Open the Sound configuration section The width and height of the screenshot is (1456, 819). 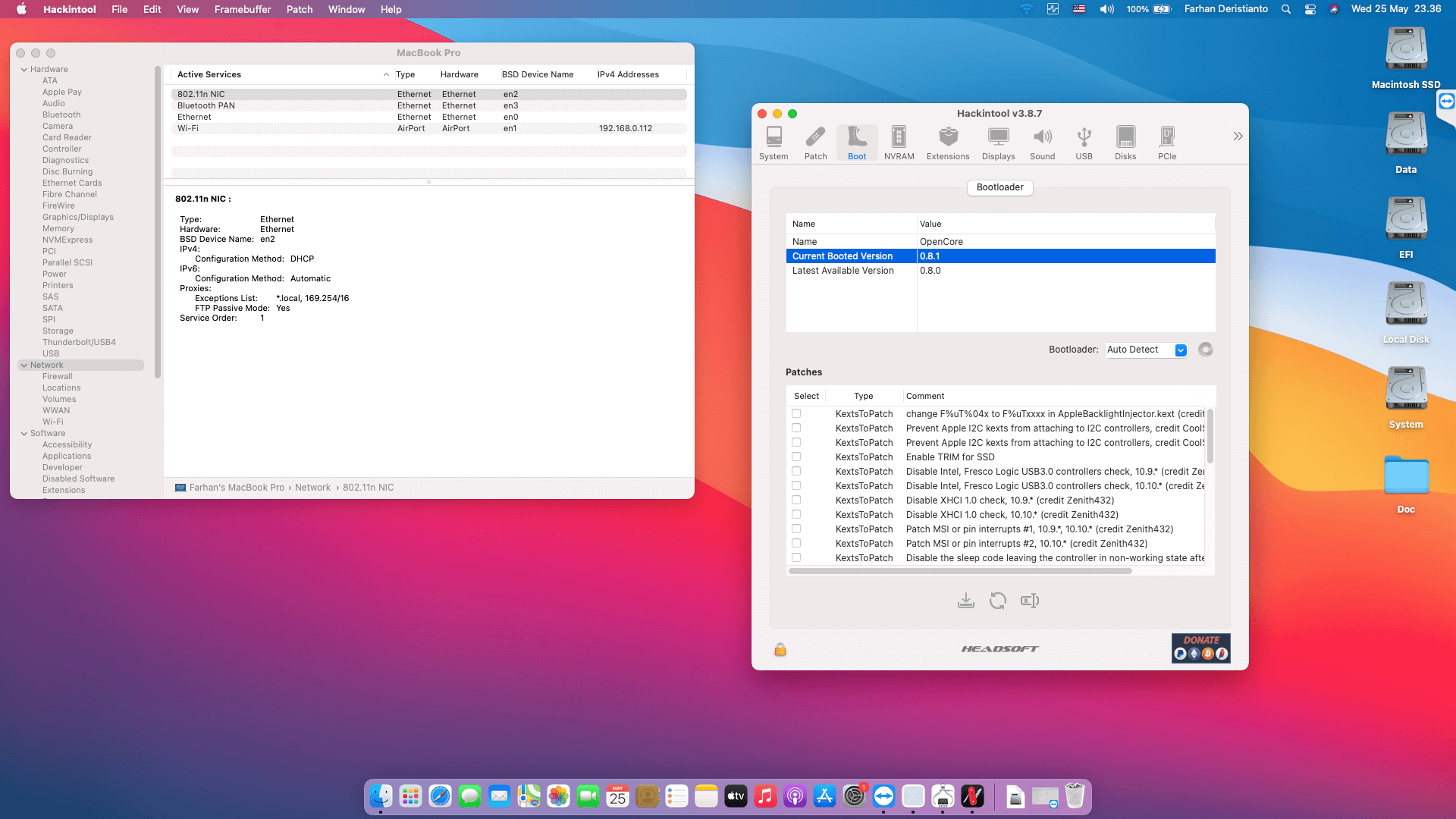click(x=1042, y=142)
